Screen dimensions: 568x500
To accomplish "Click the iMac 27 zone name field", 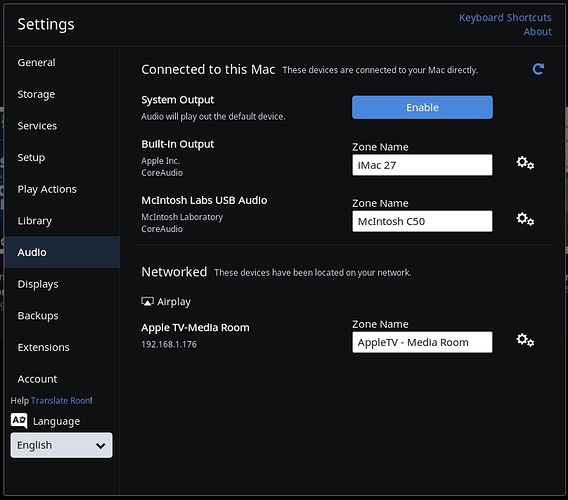I will pyautogui.click(x=422, y=165).
